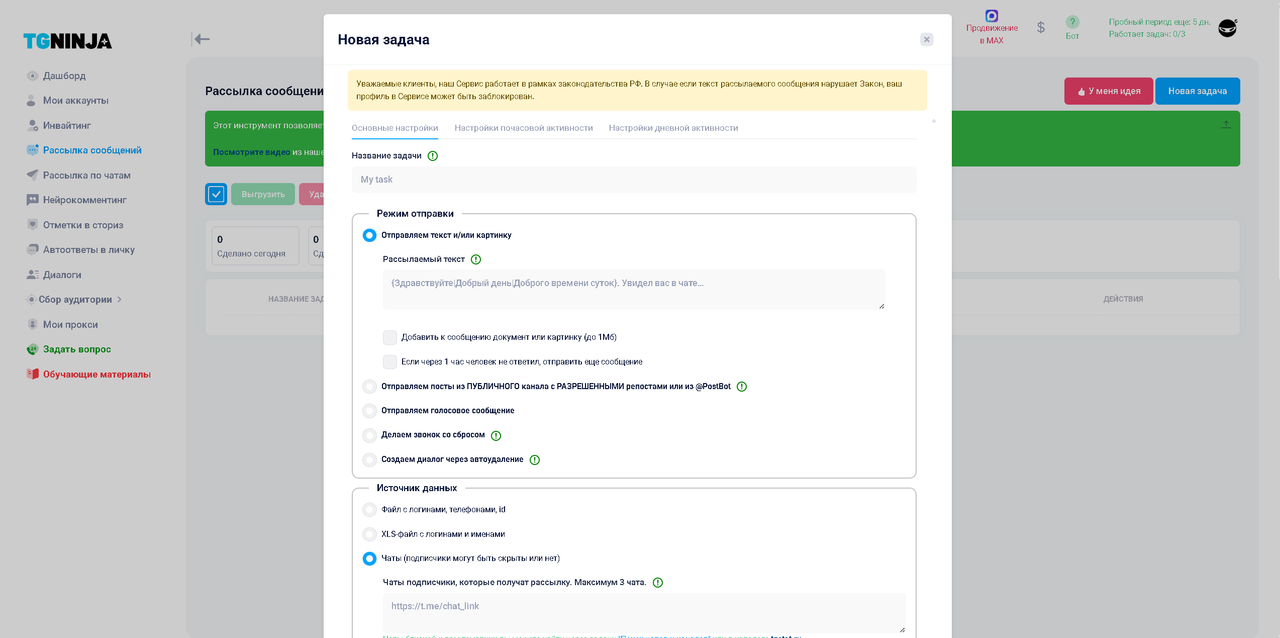The height and width of the screenshot is (638, 1280).
Task: Click the Отметки в сториз icon
Action: click(x=32, y=225)
